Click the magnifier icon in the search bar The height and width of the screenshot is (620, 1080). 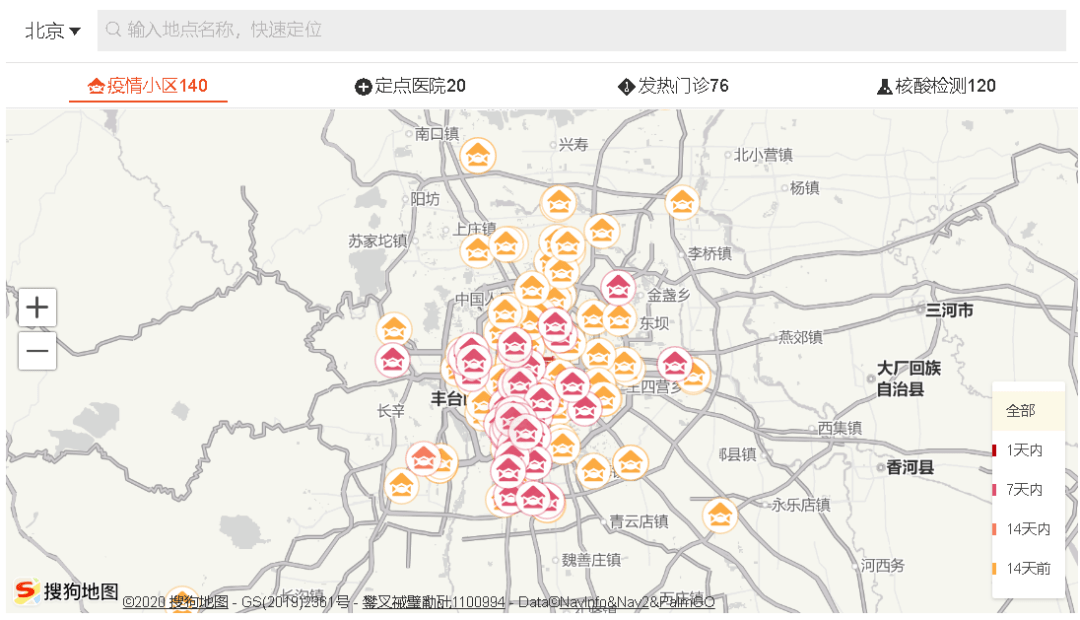click(112, 29)
